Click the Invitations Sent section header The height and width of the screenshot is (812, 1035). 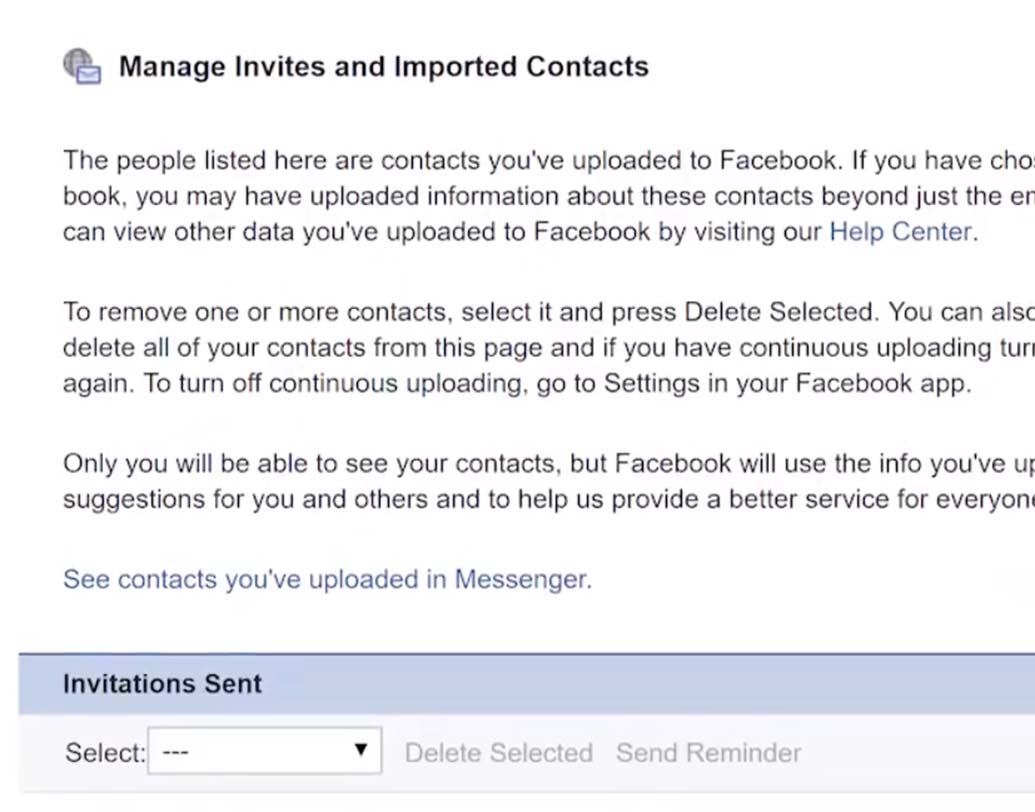tap(162, 684)
